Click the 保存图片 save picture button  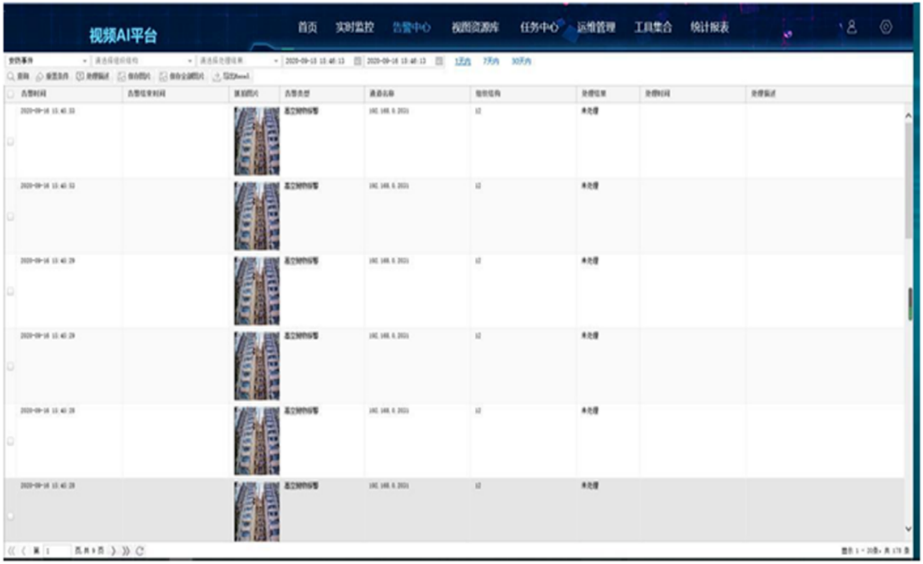pos(134,77)
